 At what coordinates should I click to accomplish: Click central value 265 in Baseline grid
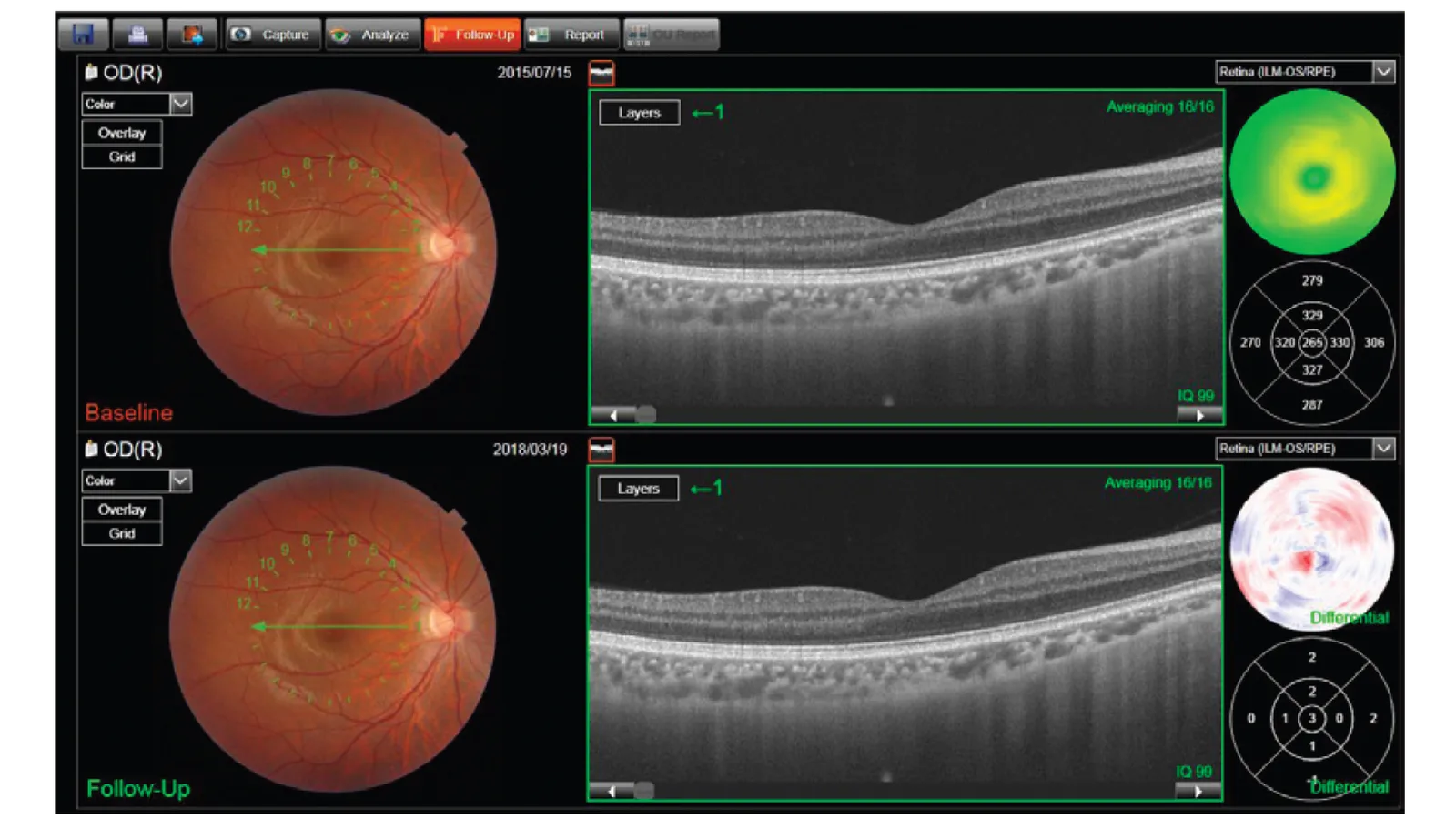1311,342
